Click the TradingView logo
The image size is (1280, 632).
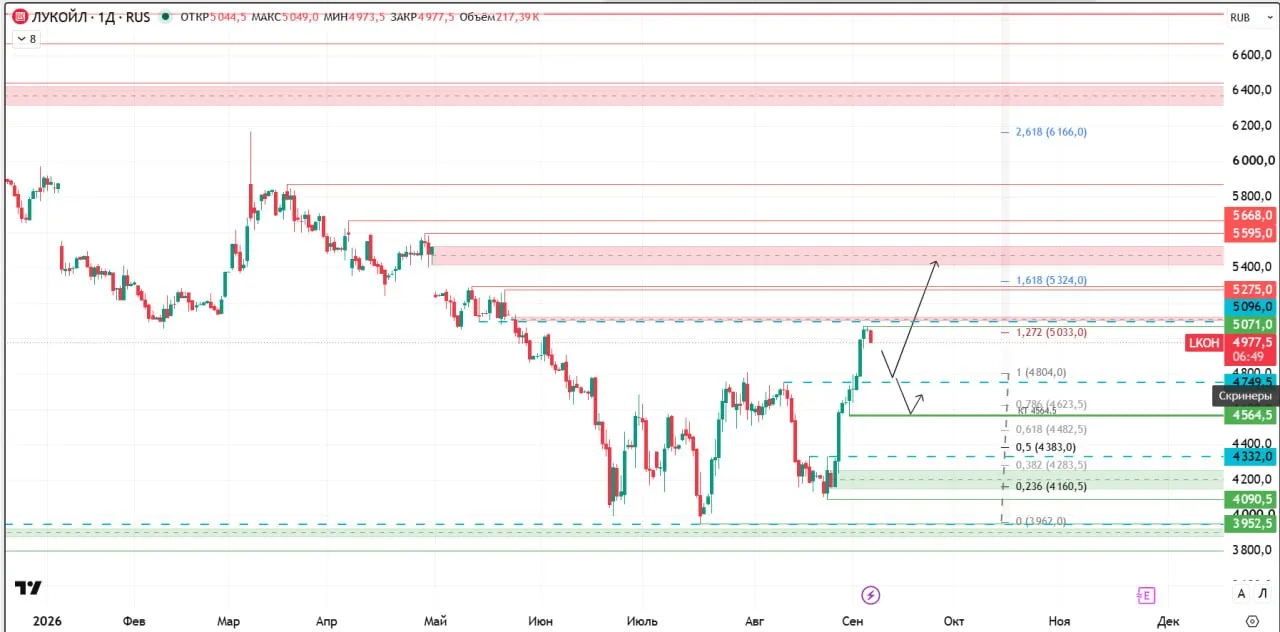click(28, 588)
